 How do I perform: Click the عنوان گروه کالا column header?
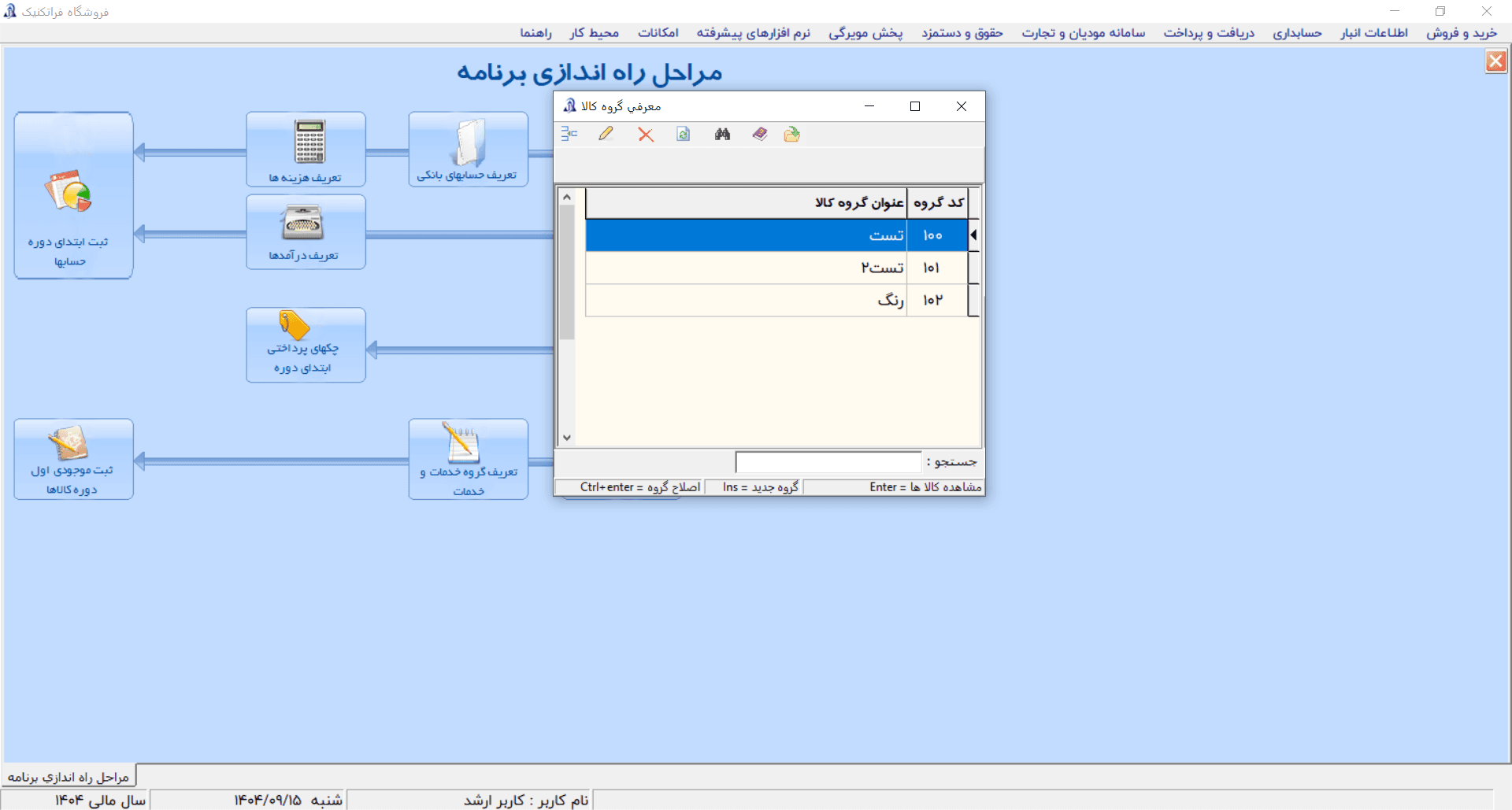[x=747, y=203]
